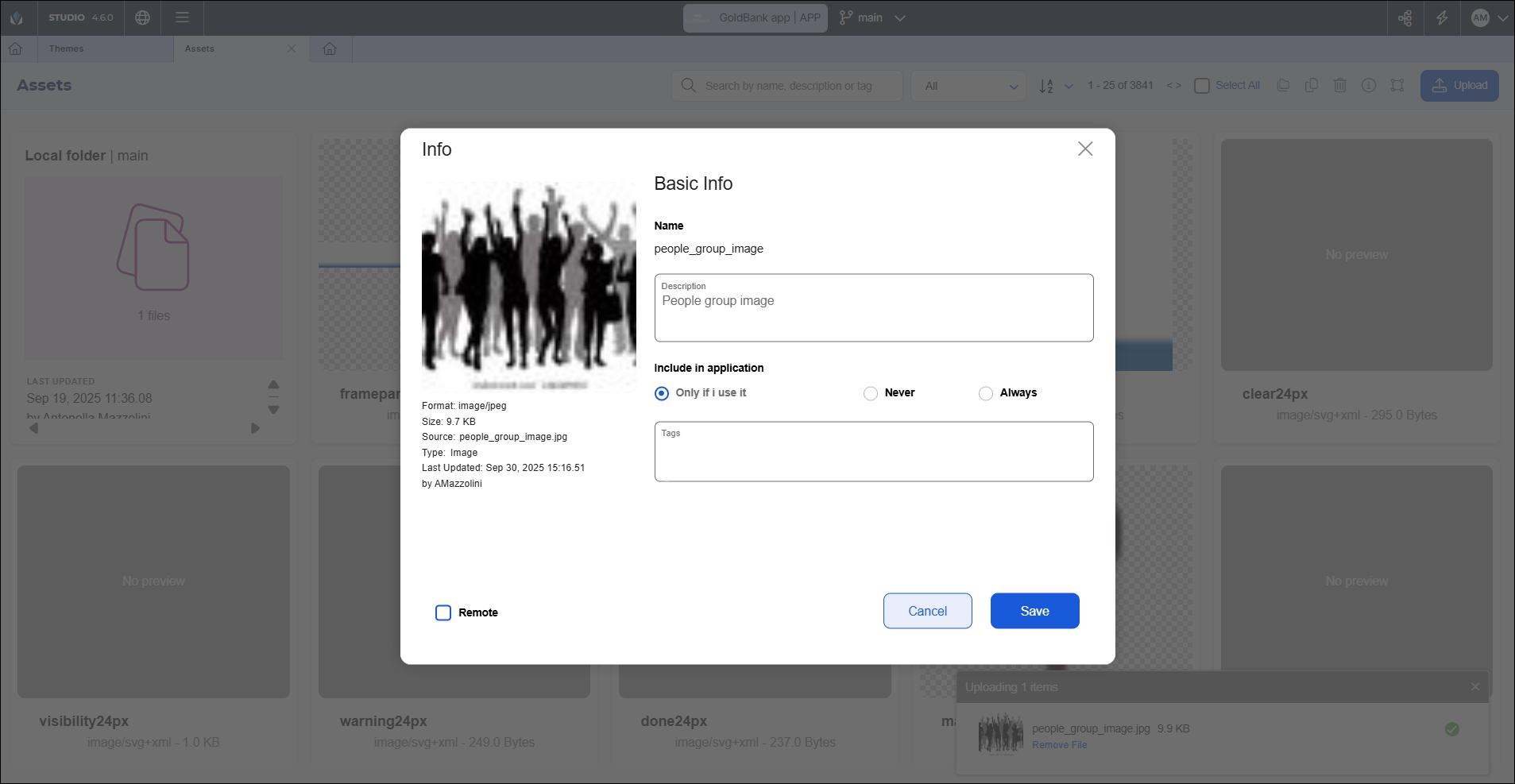Open the 'main' branch dropdown
Screen dimensions: 1515x784
click(x=872, y=17)
